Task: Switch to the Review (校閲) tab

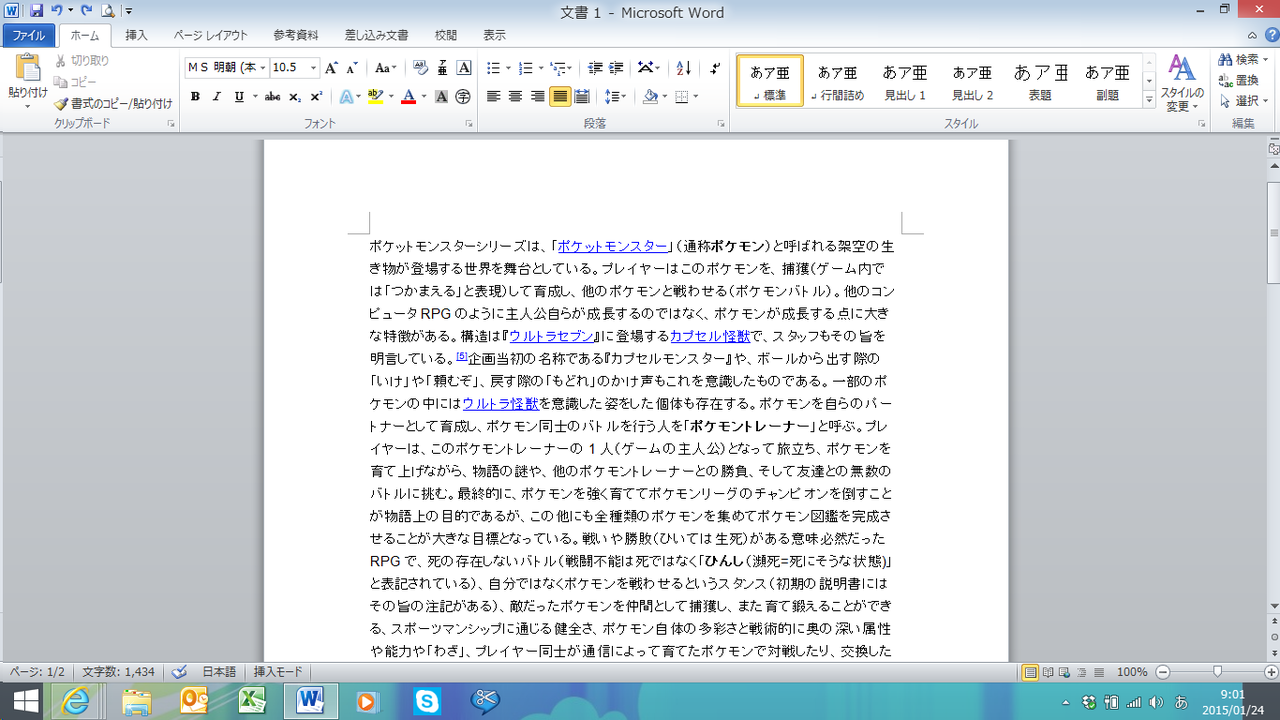Action: pos(446,35)
